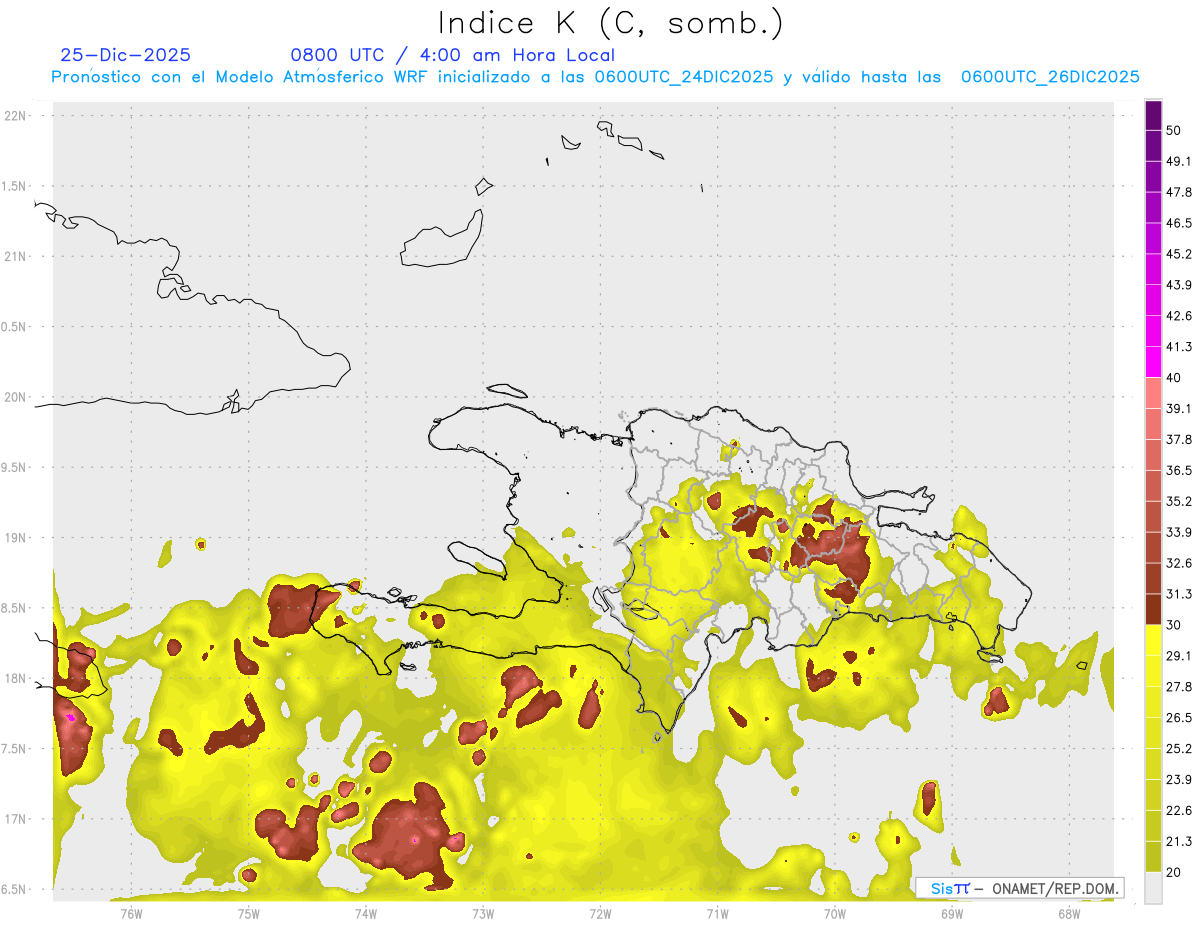Click the colorbar value "47.8"

coord(1179,192)
